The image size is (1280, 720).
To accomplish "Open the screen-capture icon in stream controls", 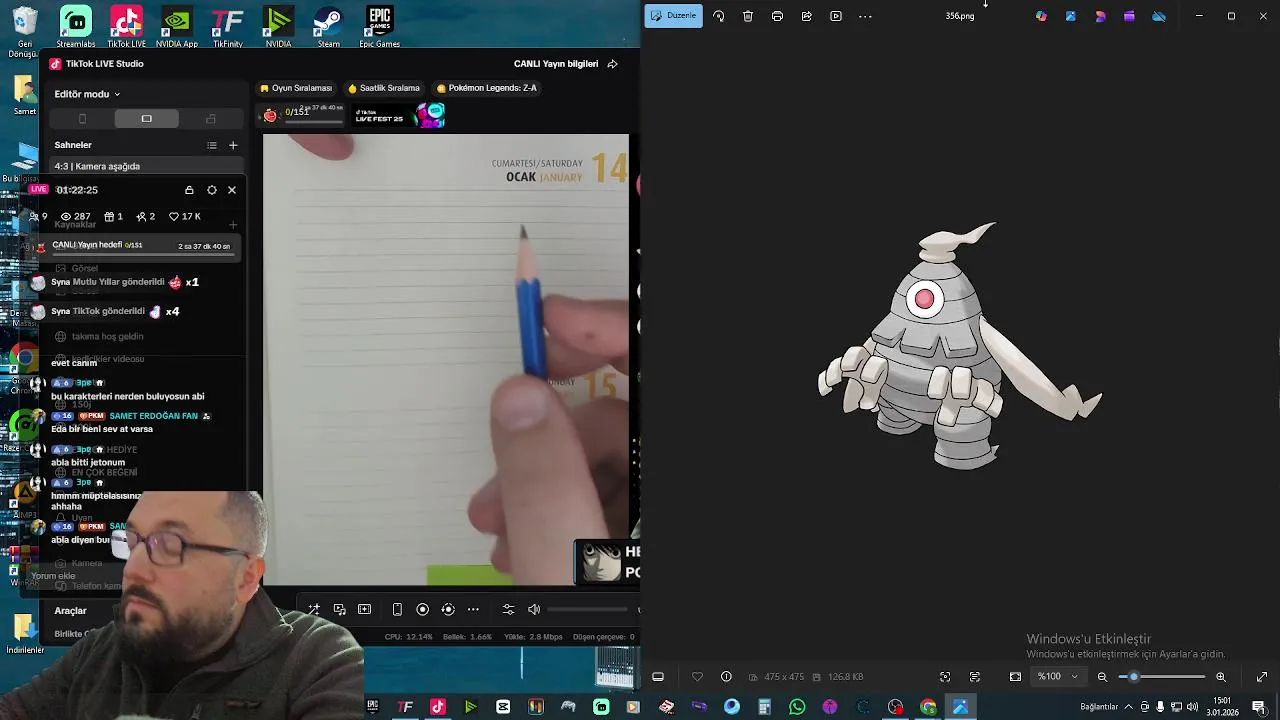I will click(340, 609).
